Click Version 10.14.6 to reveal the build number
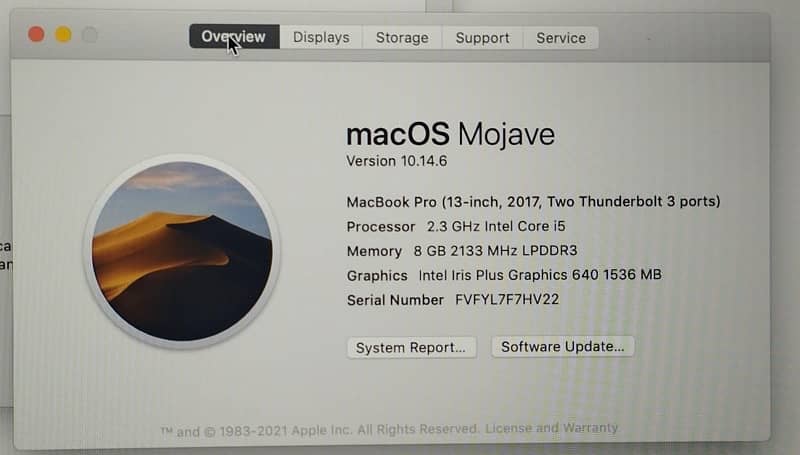 coord(396,161)
